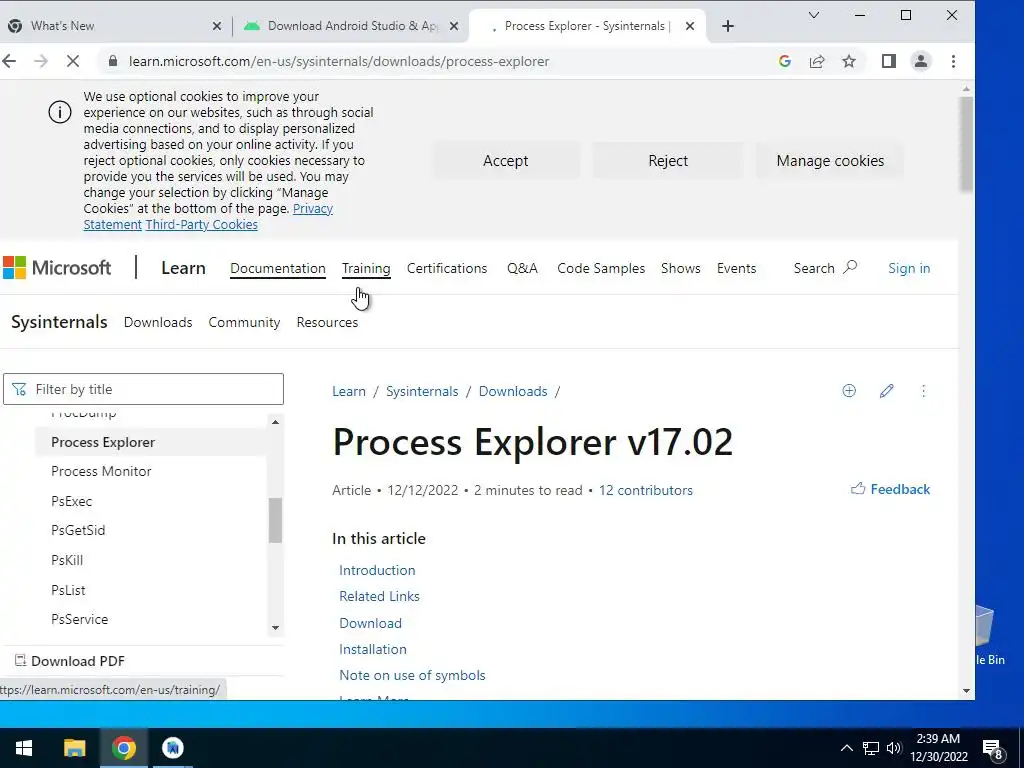Edit the article with the pencil icon
Screen dimensions: 1024x768
[x=886, y=391]
